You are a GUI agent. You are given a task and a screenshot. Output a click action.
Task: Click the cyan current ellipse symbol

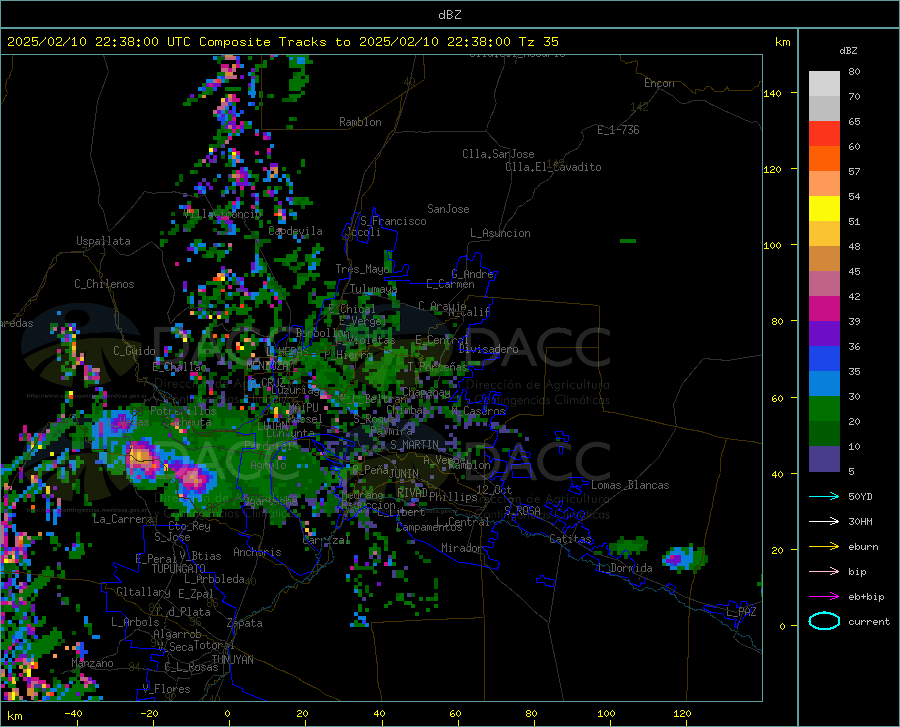coord(824,621)
